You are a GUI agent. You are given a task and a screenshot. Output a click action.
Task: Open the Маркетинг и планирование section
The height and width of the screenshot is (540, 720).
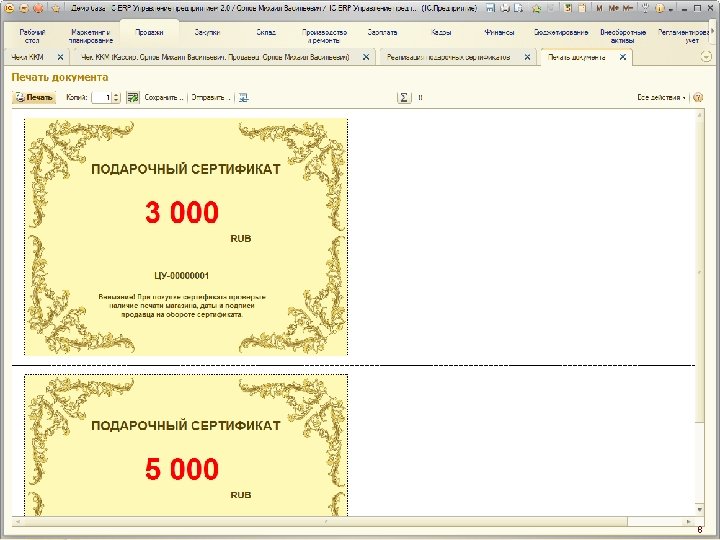[90, 36]
